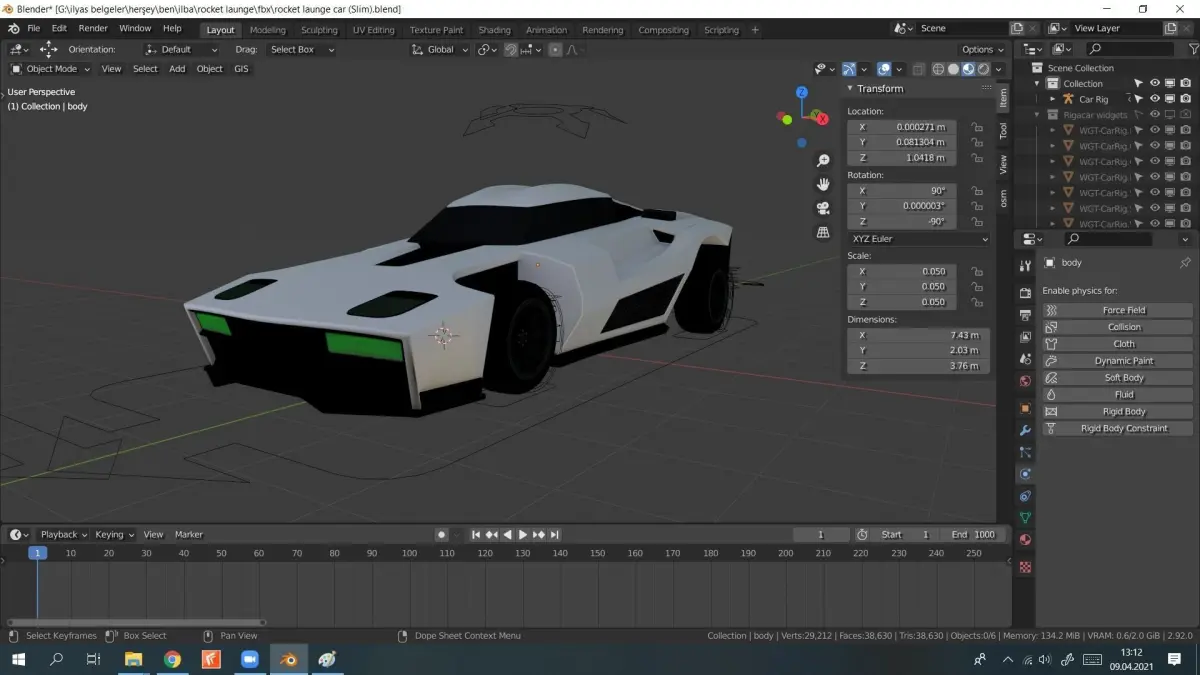Toggle Car Rig render camera icon
This screenshot has height=675, width=1200.
coord(1185,99)
